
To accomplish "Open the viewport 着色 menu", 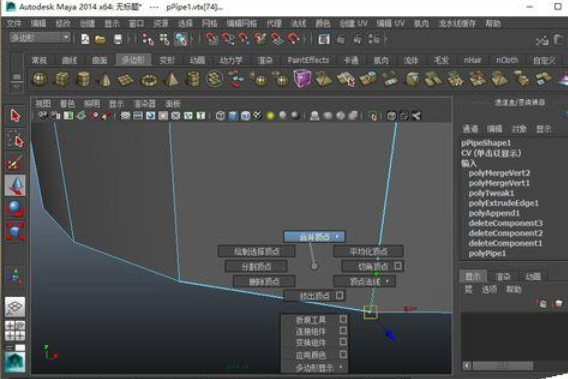I will point(67,104).
